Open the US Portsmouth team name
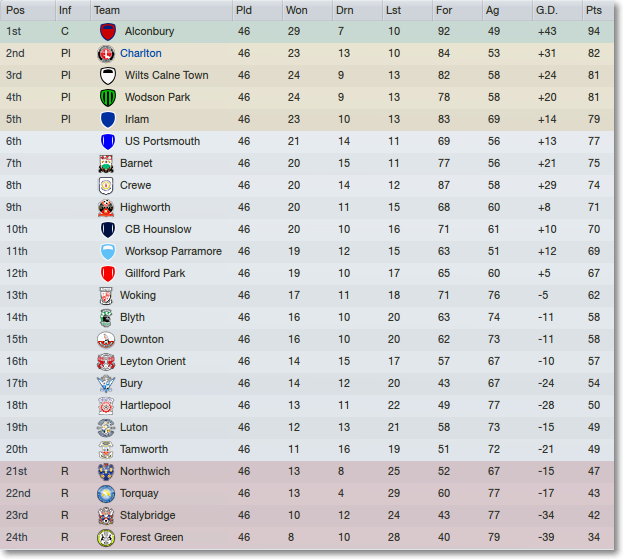This screenshot has width=623, height=559. point(162,141)
